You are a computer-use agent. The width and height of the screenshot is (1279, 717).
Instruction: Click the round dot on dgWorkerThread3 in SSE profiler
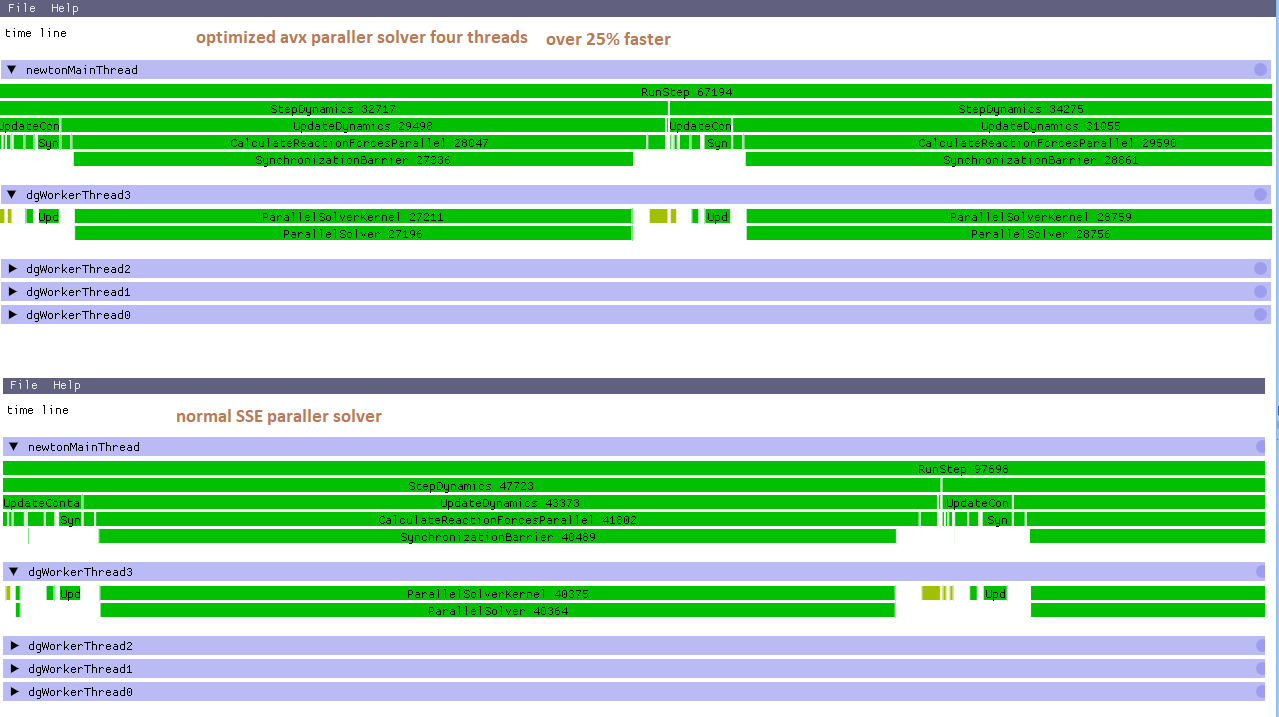click(1260, 572)
